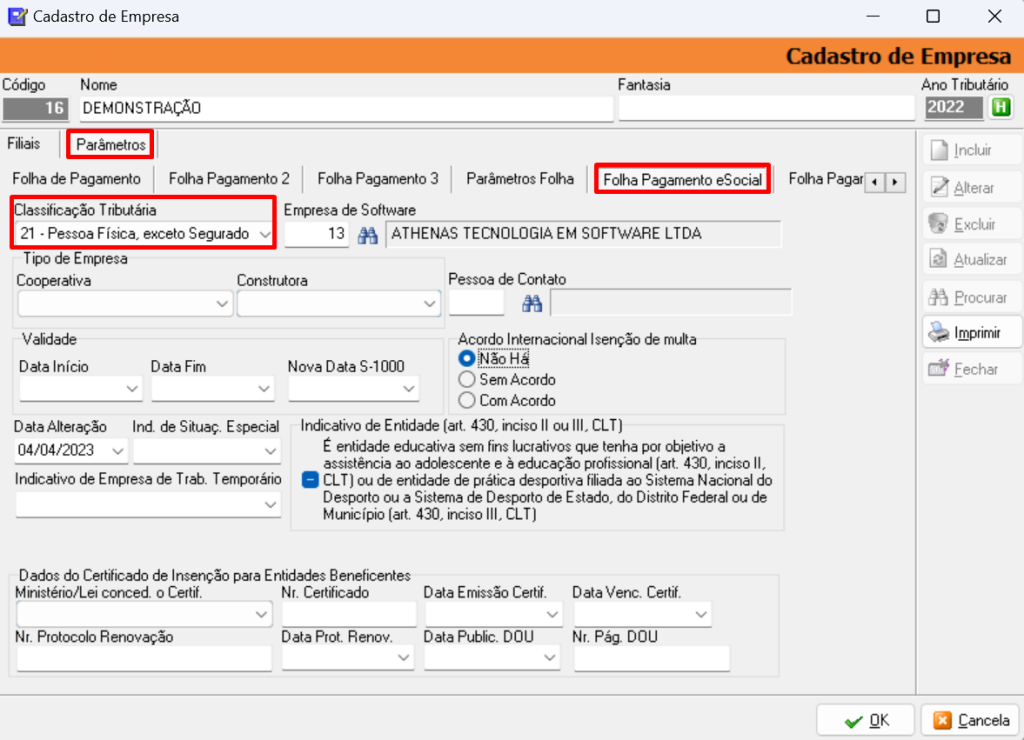Open the Folha de Pagamento sub-tab
Screen dimensions: 1024x740
[76, 179]
